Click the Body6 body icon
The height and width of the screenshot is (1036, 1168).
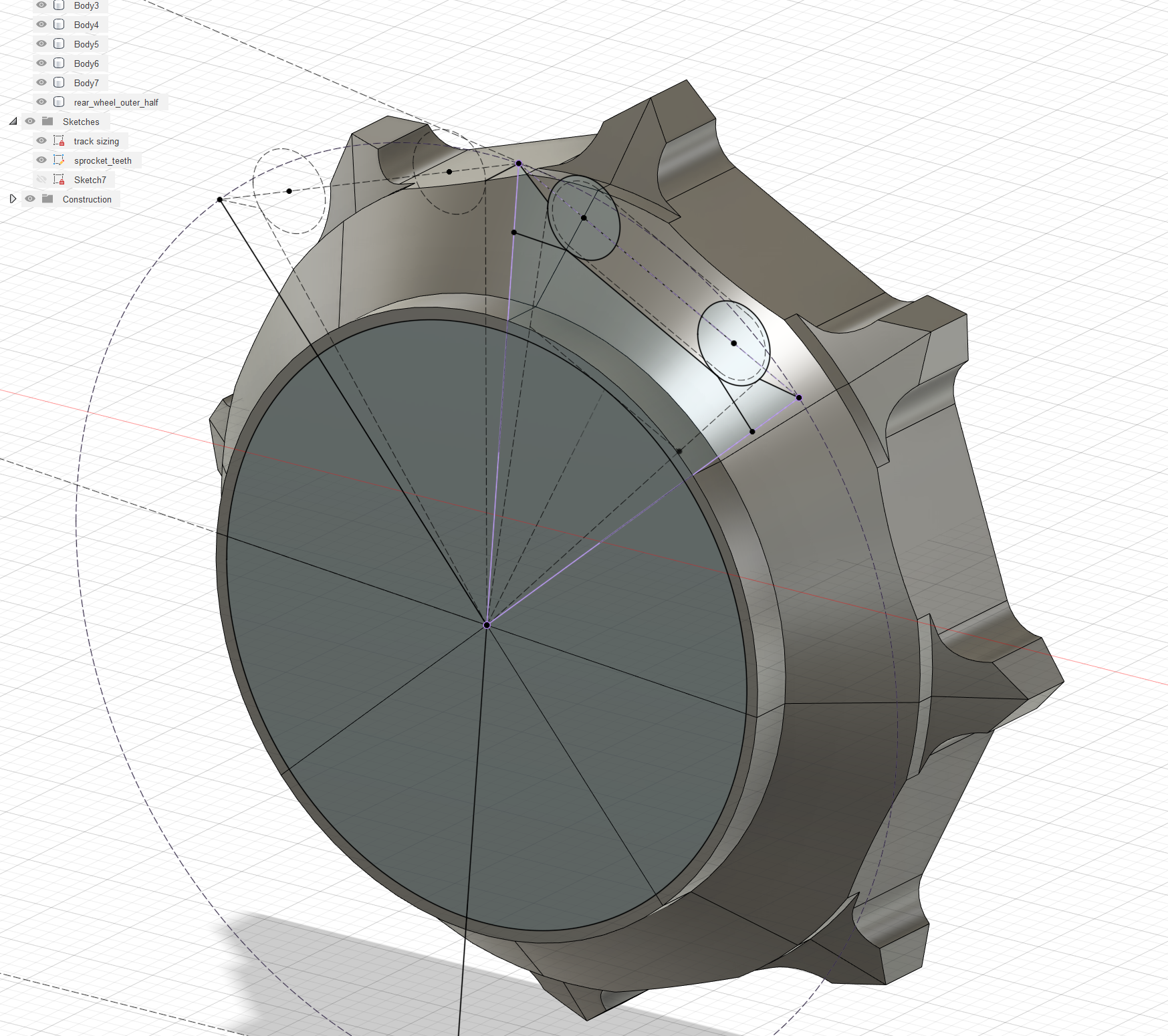pos(59,63)
